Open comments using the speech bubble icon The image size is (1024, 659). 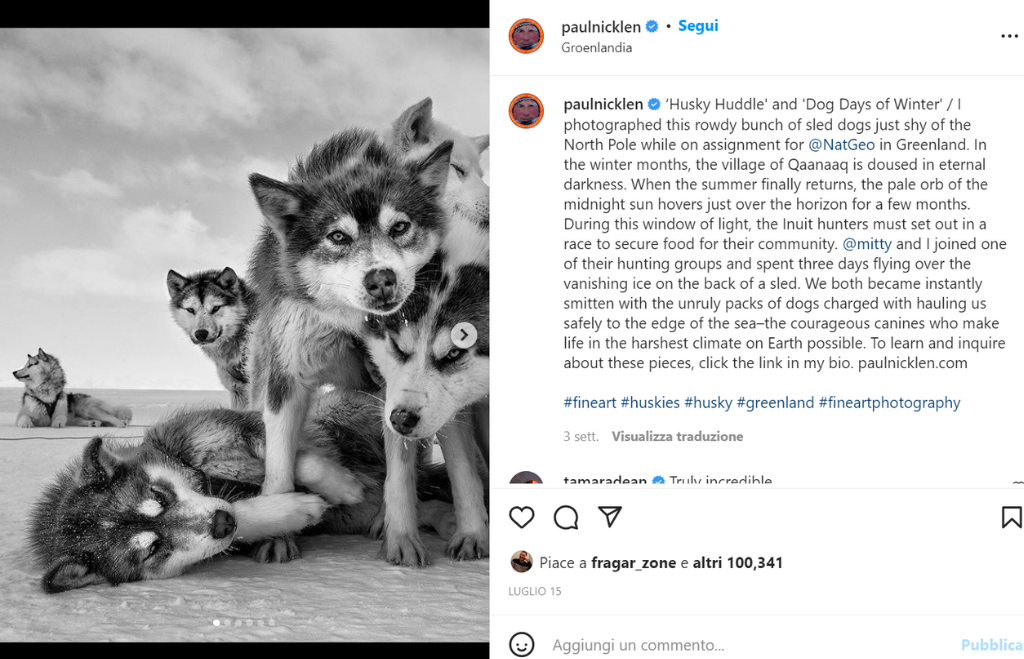(566, 517)
